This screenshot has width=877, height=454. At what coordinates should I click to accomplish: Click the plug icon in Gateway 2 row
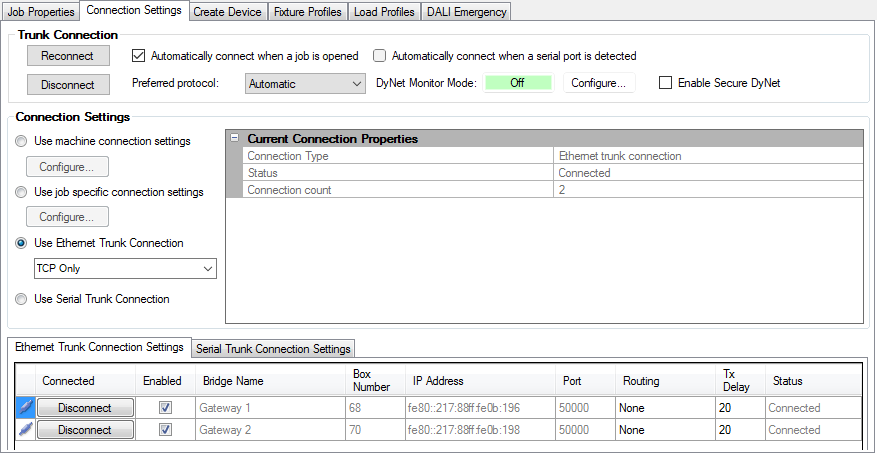pos(26,429)
